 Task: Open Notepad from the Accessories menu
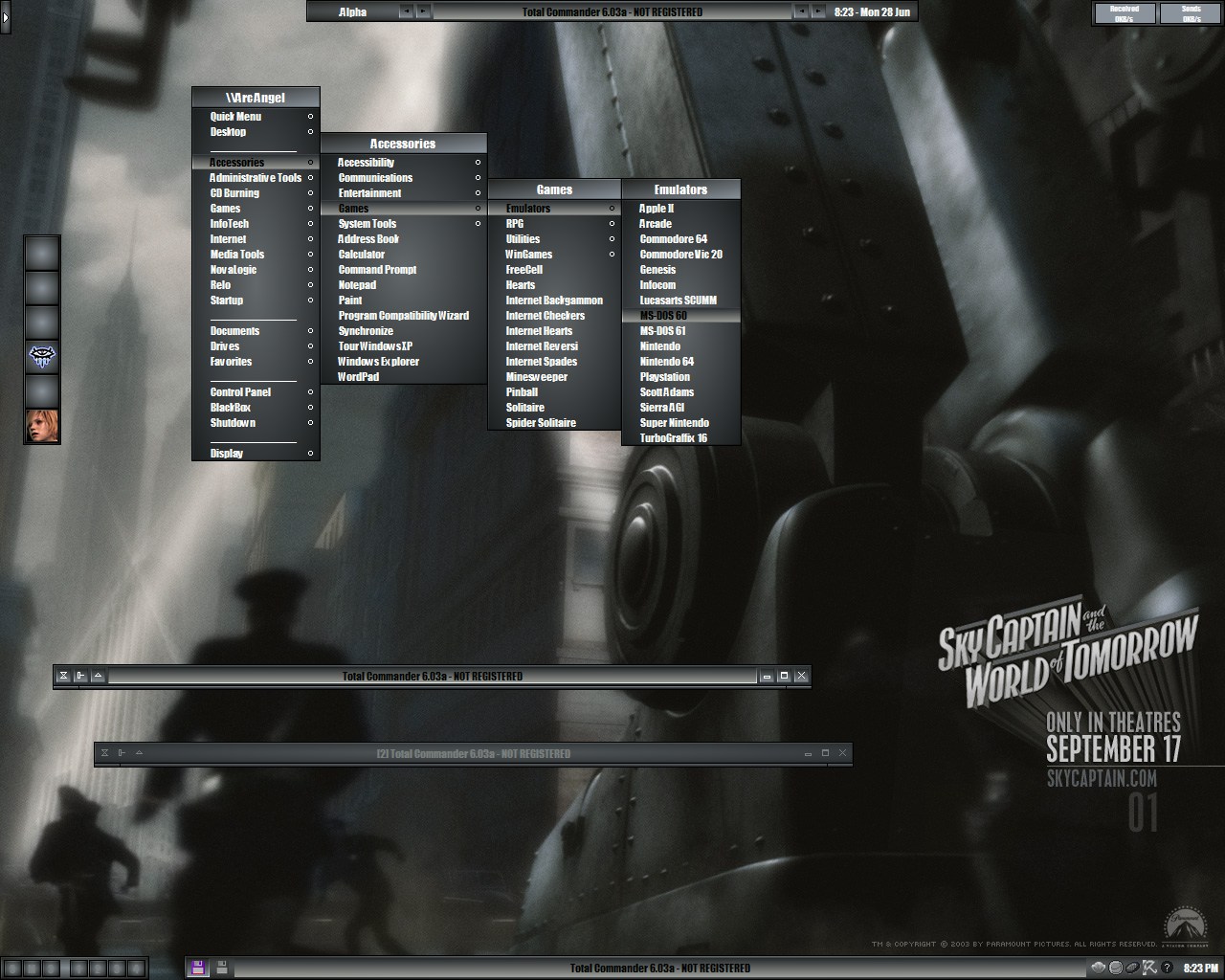(403, 285)
